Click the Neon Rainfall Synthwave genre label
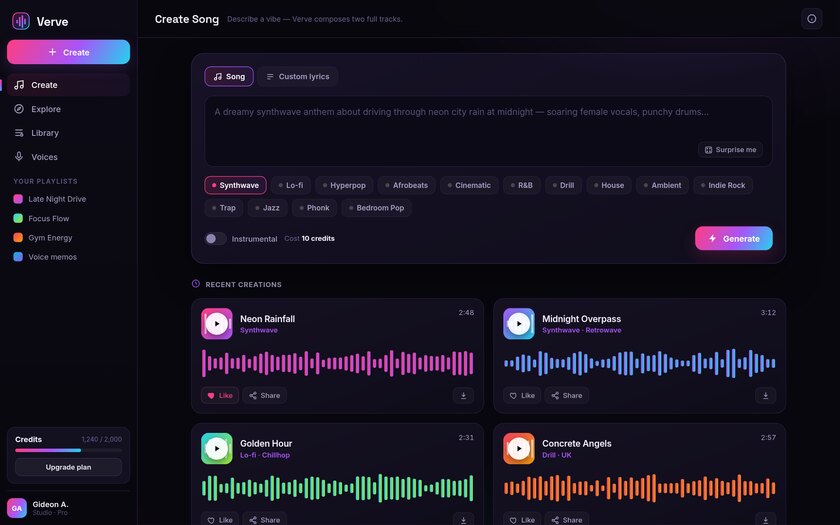This screenshot has height=525, width=840. point(259,330)
